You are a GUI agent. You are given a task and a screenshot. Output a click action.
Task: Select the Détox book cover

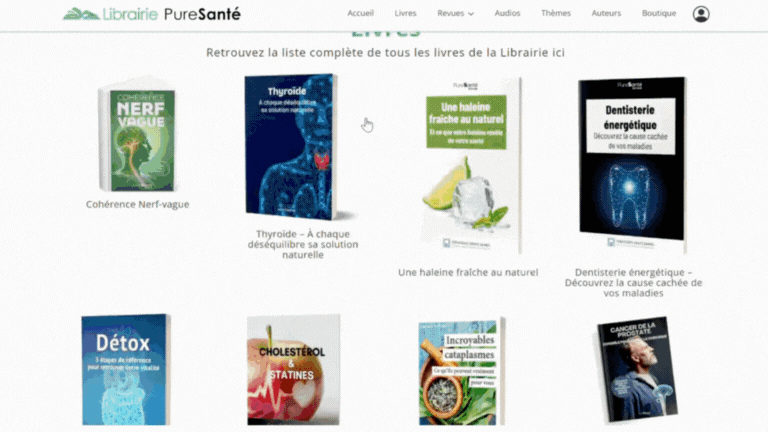tap(126, 370)
